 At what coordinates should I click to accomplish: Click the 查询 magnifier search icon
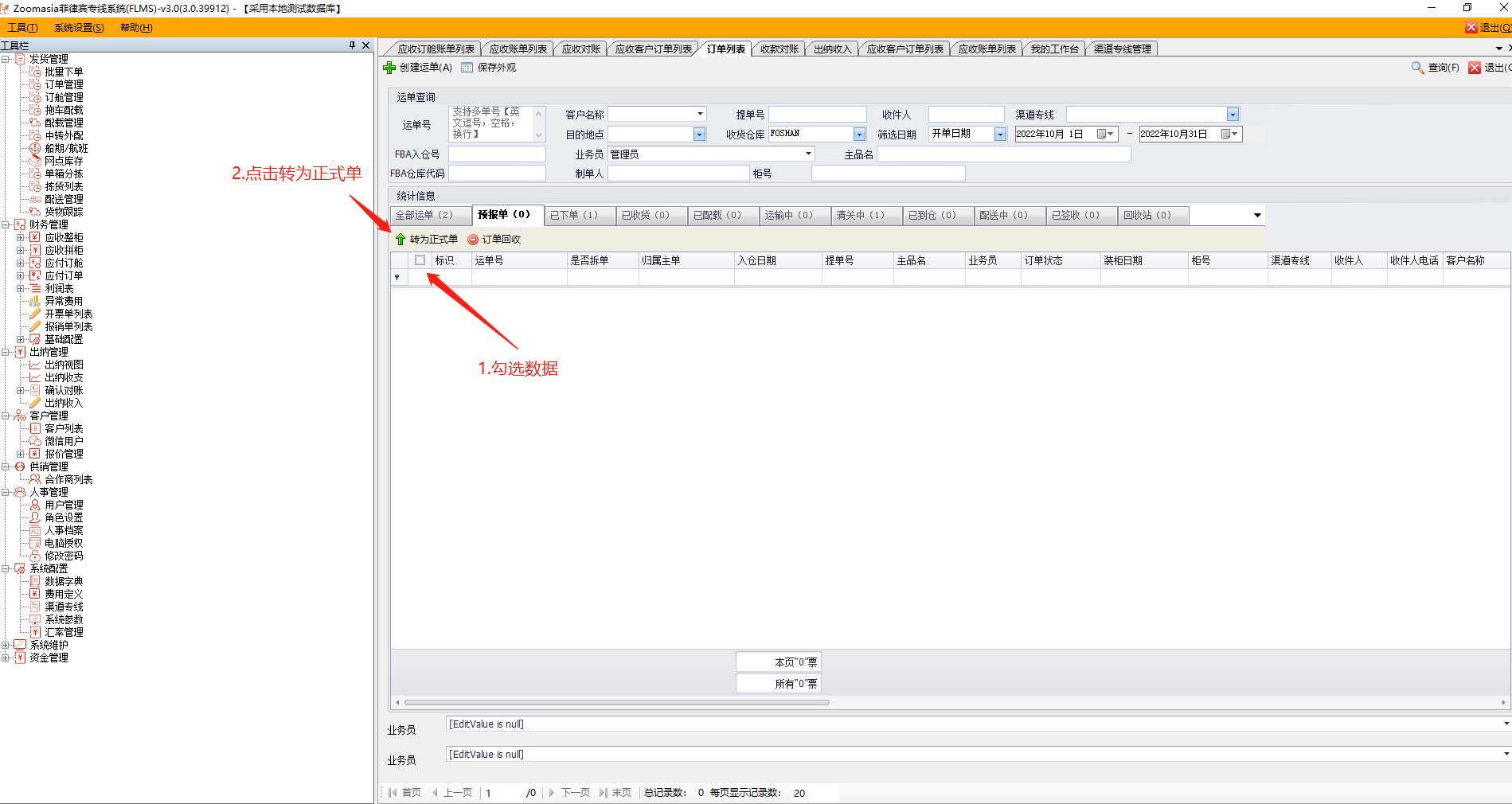[x=1417, y=68]
